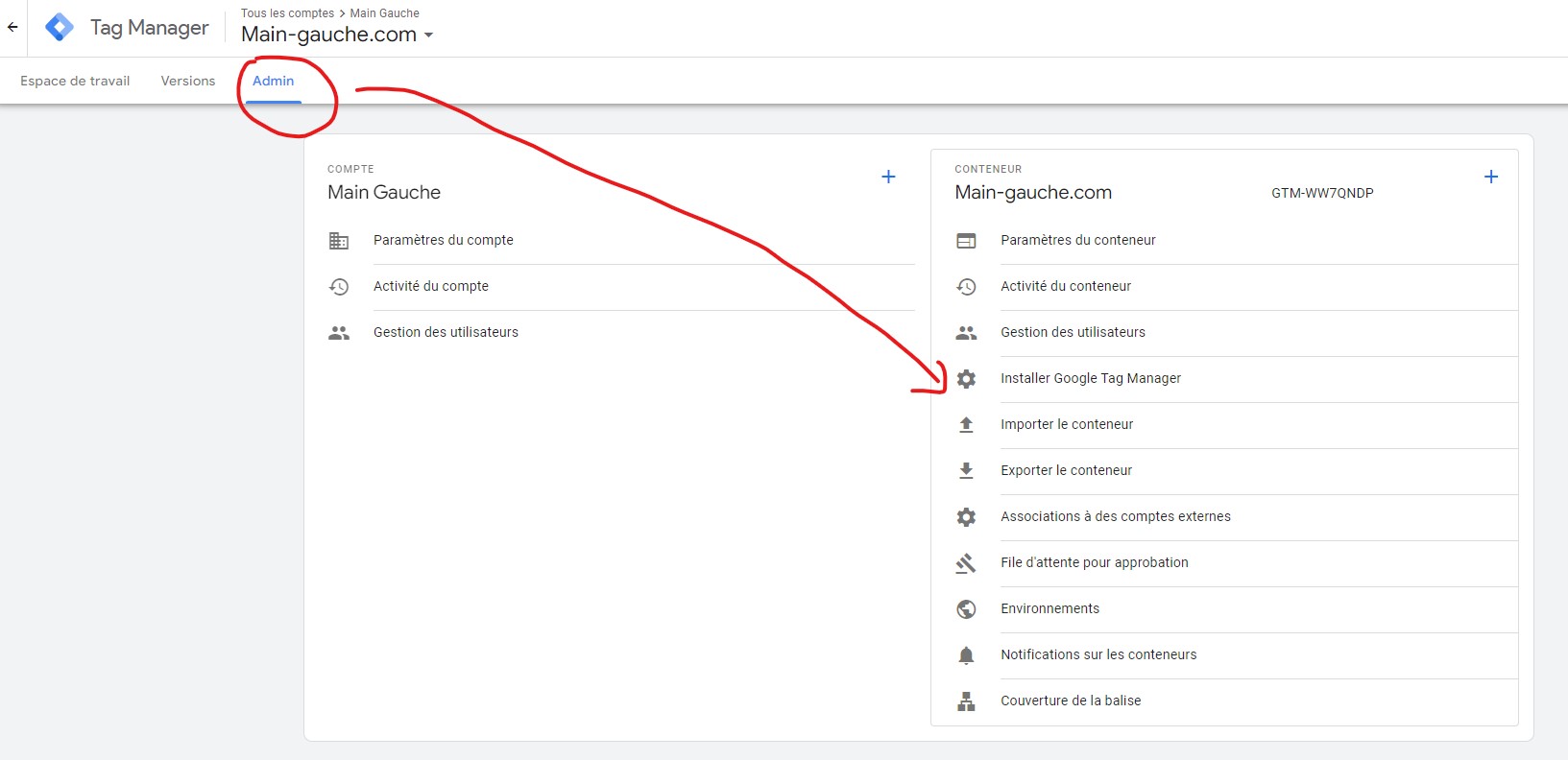1568x760 pixels.
Task: Click the Main Gauche breadcrumb link
Action: (384, 13)
